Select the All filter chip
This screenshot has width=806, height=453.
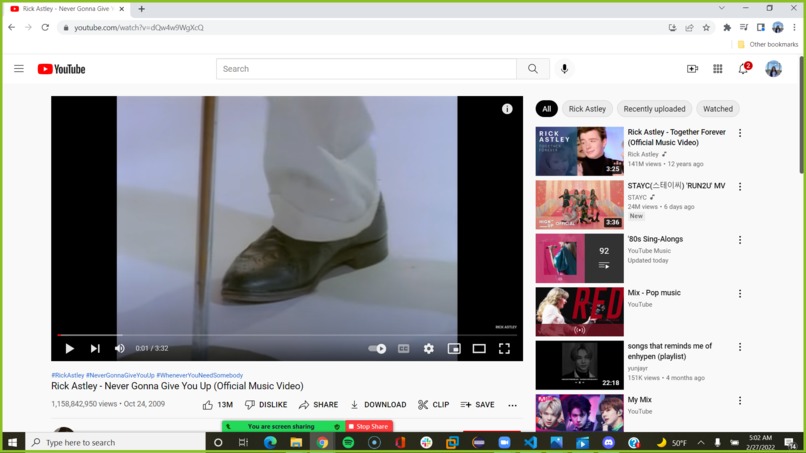546,109
